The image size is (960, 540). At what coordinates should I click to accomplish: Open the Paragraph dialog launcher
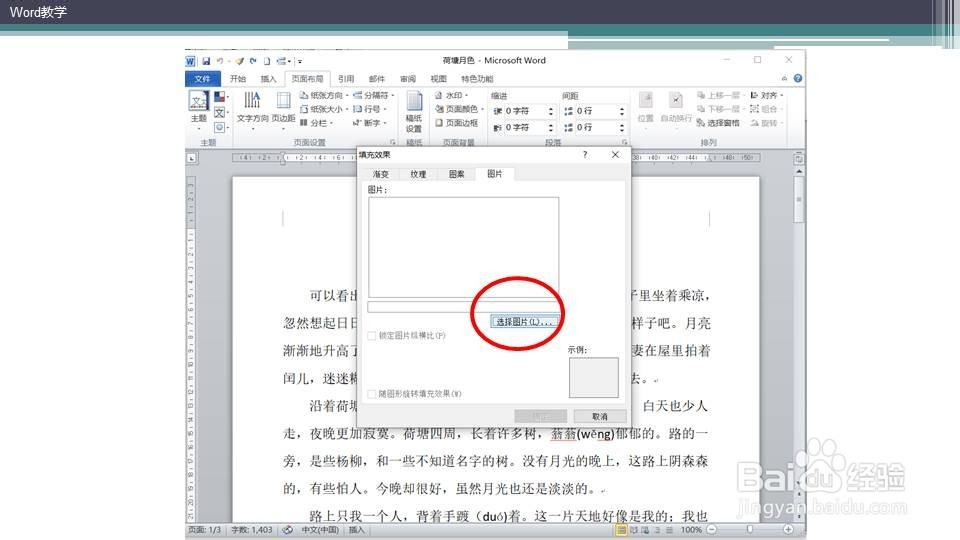pyautogui.click(x=624, y=142)
